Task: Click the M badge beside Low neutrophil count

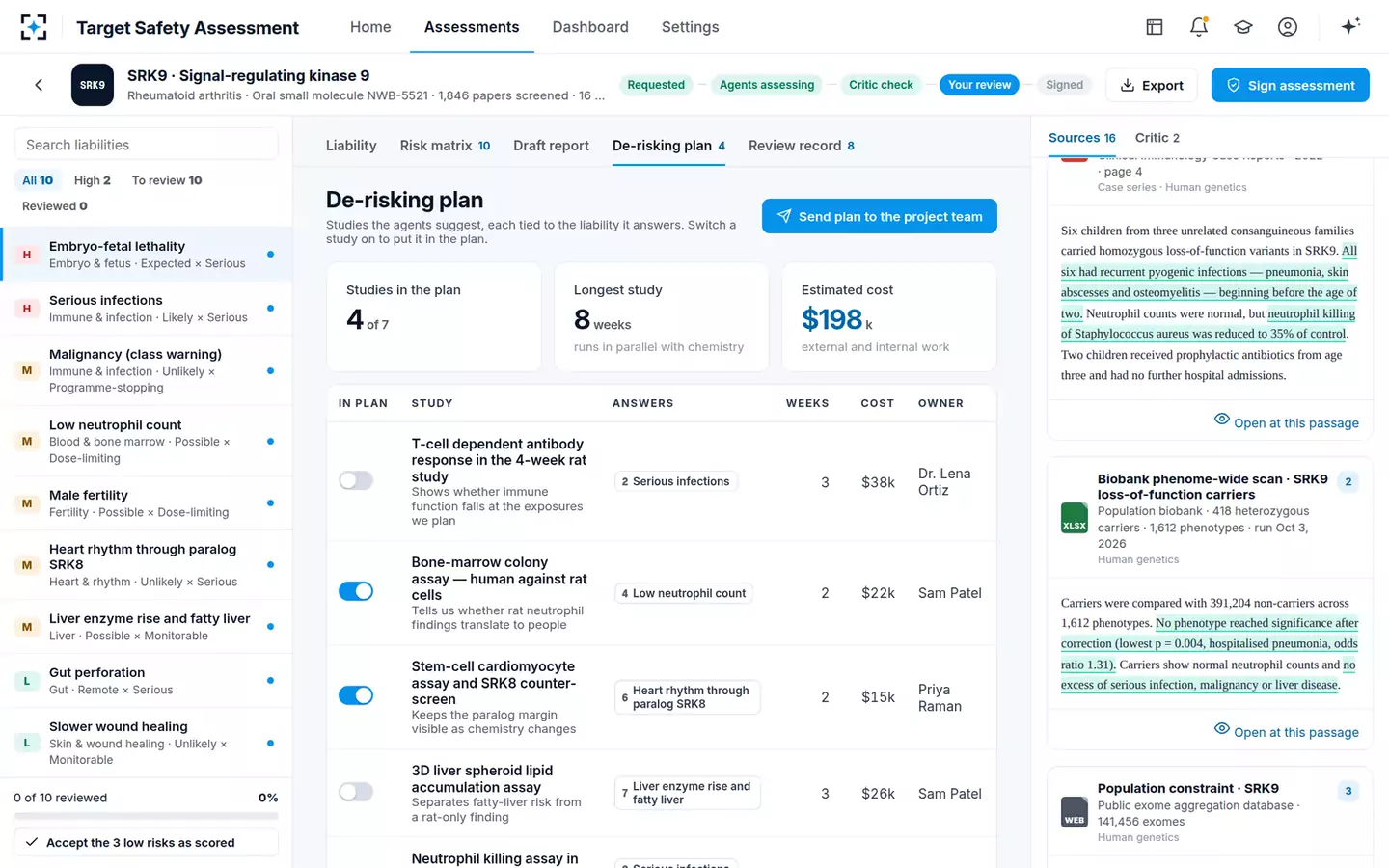Action: (x=27, y=442)
